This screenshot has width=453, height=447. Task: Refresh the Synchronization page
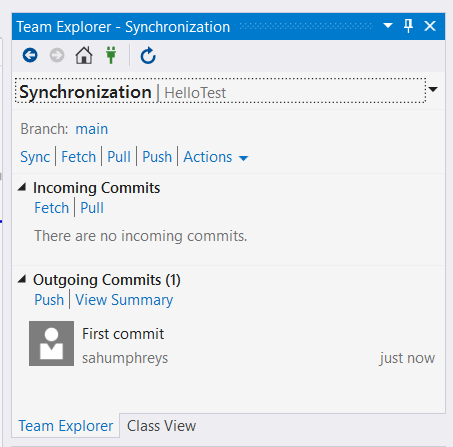click(148, 55)
